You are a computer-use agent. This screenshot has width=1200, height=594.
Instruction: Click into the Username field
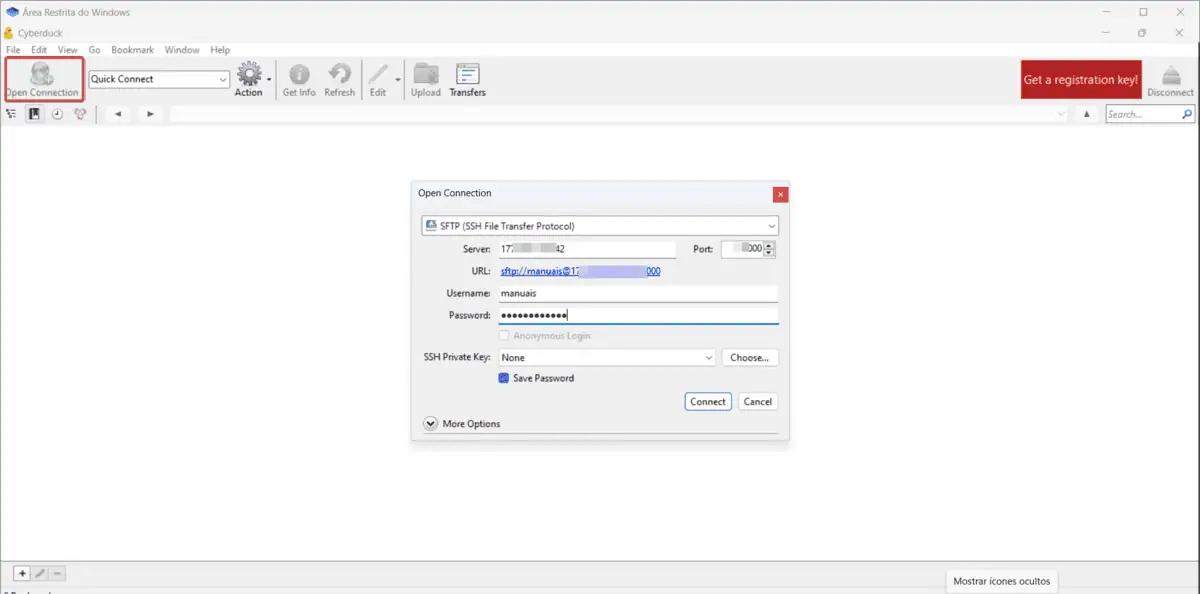[x=638, y=293]
